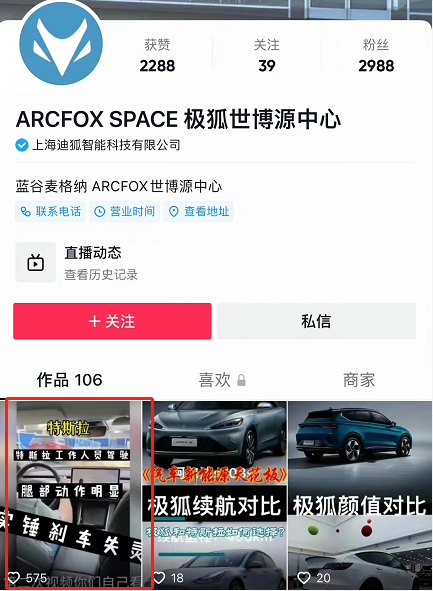Viewport: 433px width, 591px height.
Task: Open the 商家 tab
Action: [359, 380]
